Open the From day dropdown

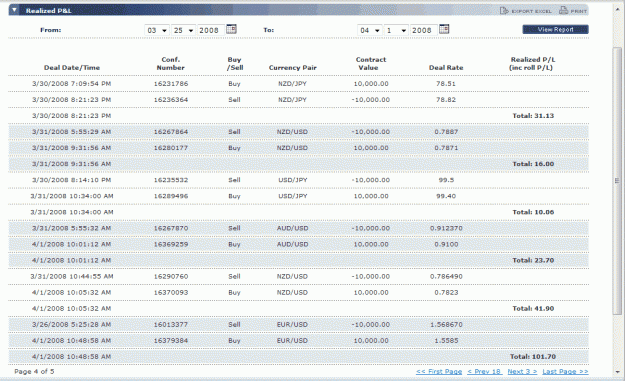tap(183, 30)
